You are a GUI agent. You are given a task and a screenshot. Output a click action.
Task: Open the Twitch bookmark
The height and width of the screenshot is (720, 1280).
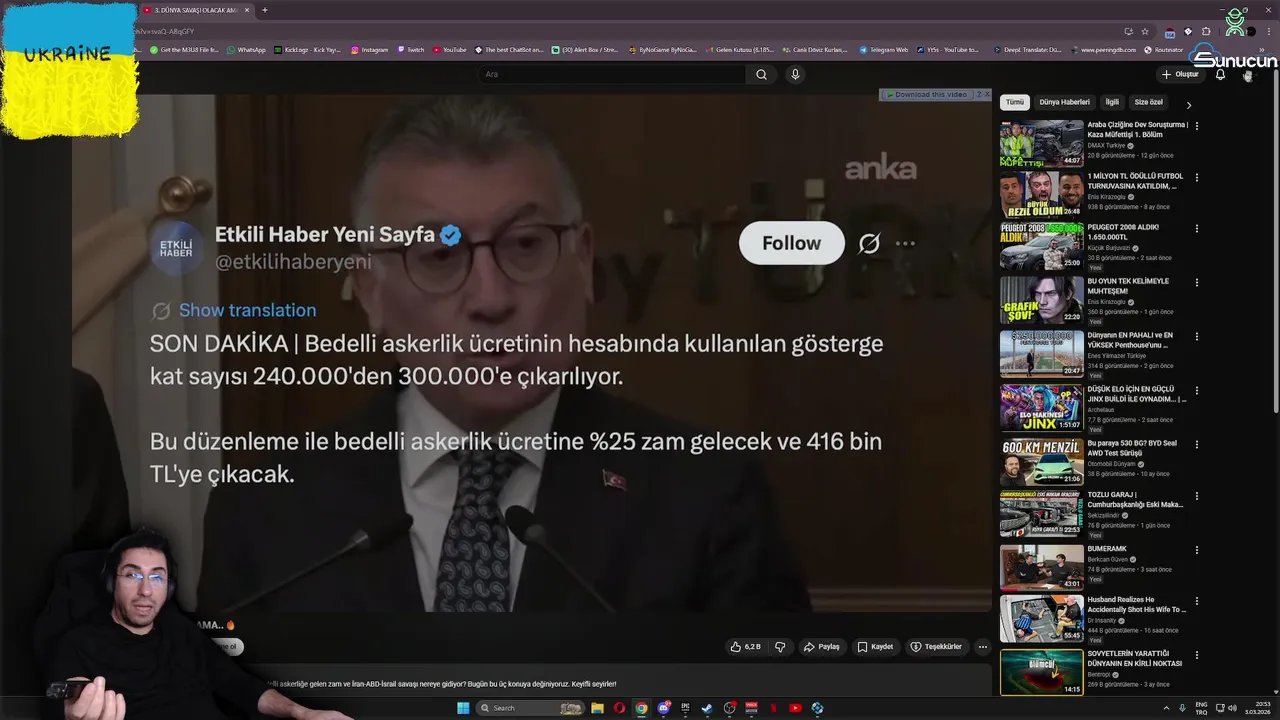click(411, 49)
